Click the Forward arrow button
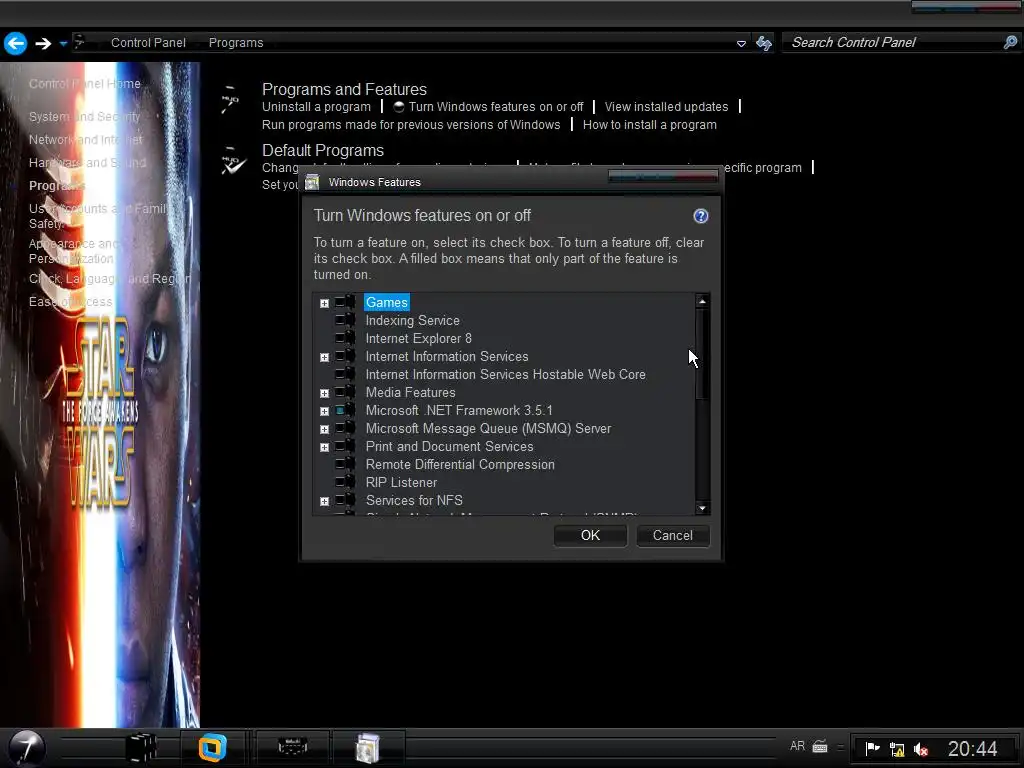Screen dimensions: 1024x768 click(43, 43)
